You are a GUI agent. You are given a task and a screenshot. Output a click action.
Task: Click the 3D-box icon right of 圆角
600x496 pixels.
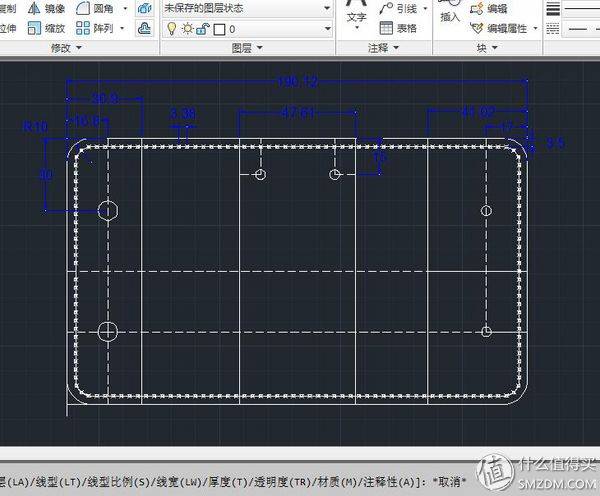pyautogui.click(x=144, y=8)
